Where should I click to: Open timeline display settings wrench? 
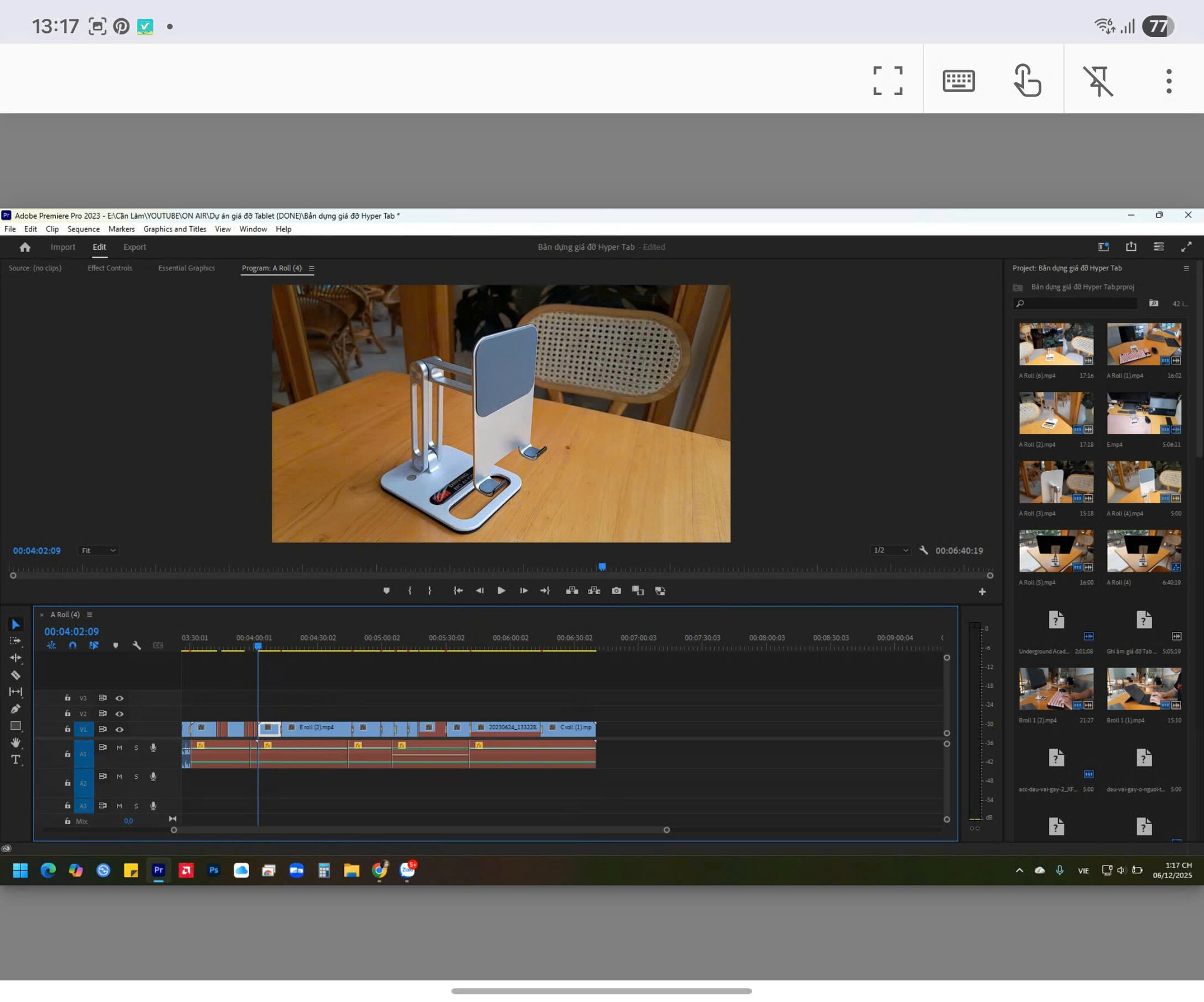tap(137, 645)
